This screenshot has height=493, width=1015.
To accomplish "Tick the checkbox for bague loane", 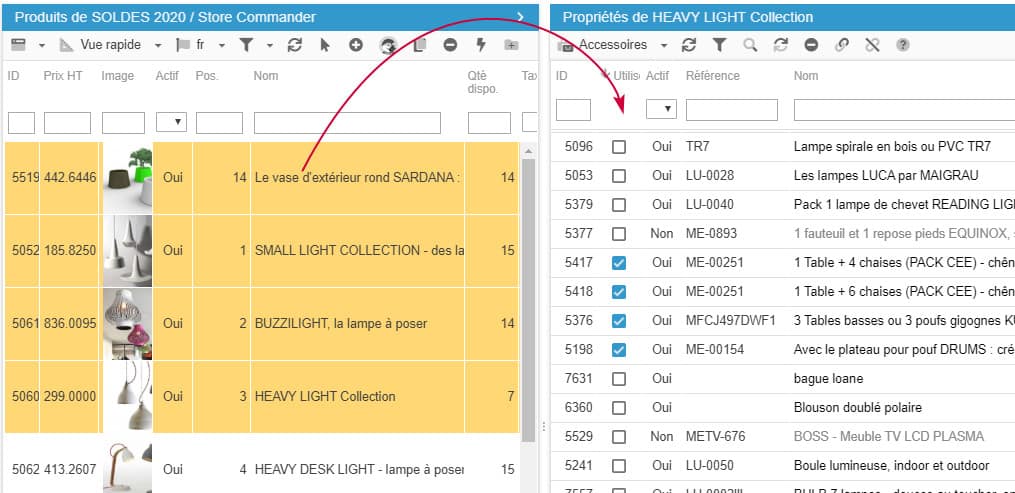I will click(x=619, y=379).
